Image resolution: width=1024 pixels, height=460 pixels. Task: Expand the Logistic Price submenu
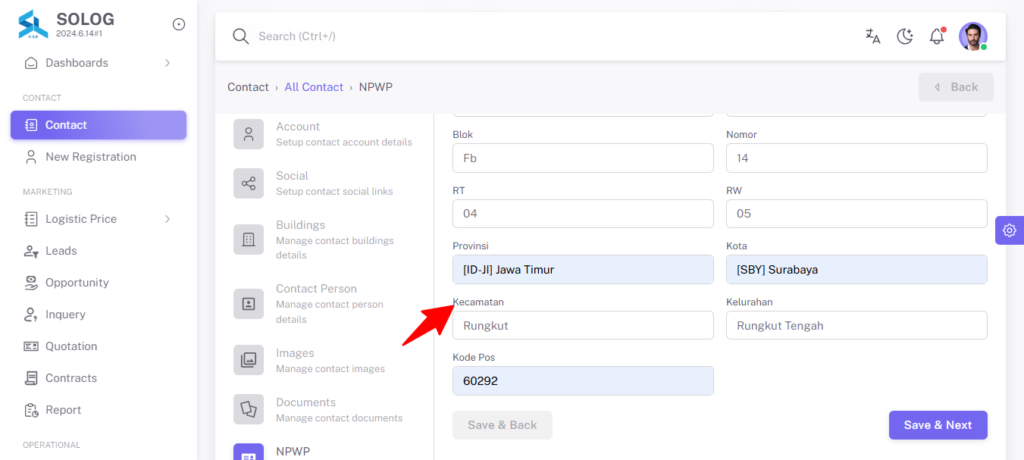tap(167, 219)
